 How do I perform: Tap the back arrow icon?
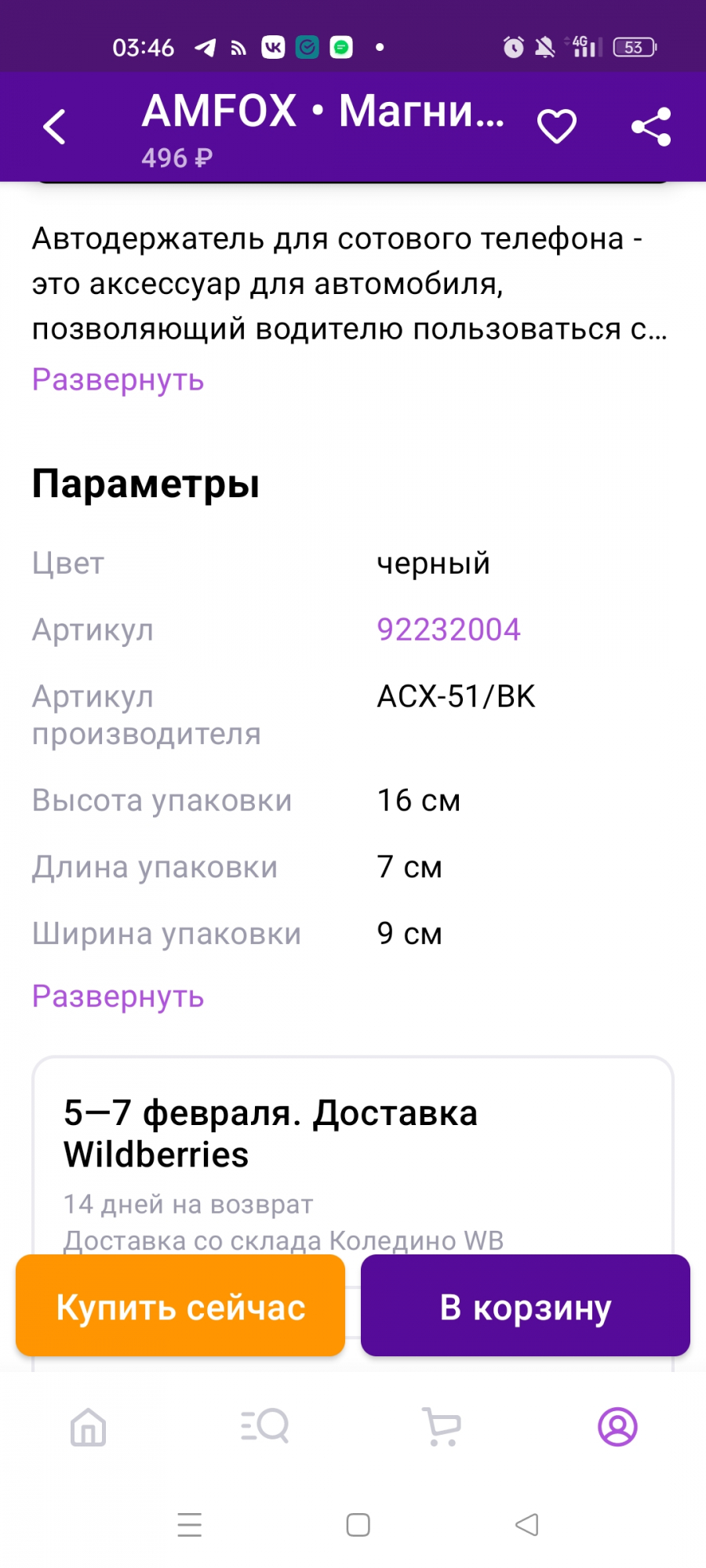(x=54, y=126)
